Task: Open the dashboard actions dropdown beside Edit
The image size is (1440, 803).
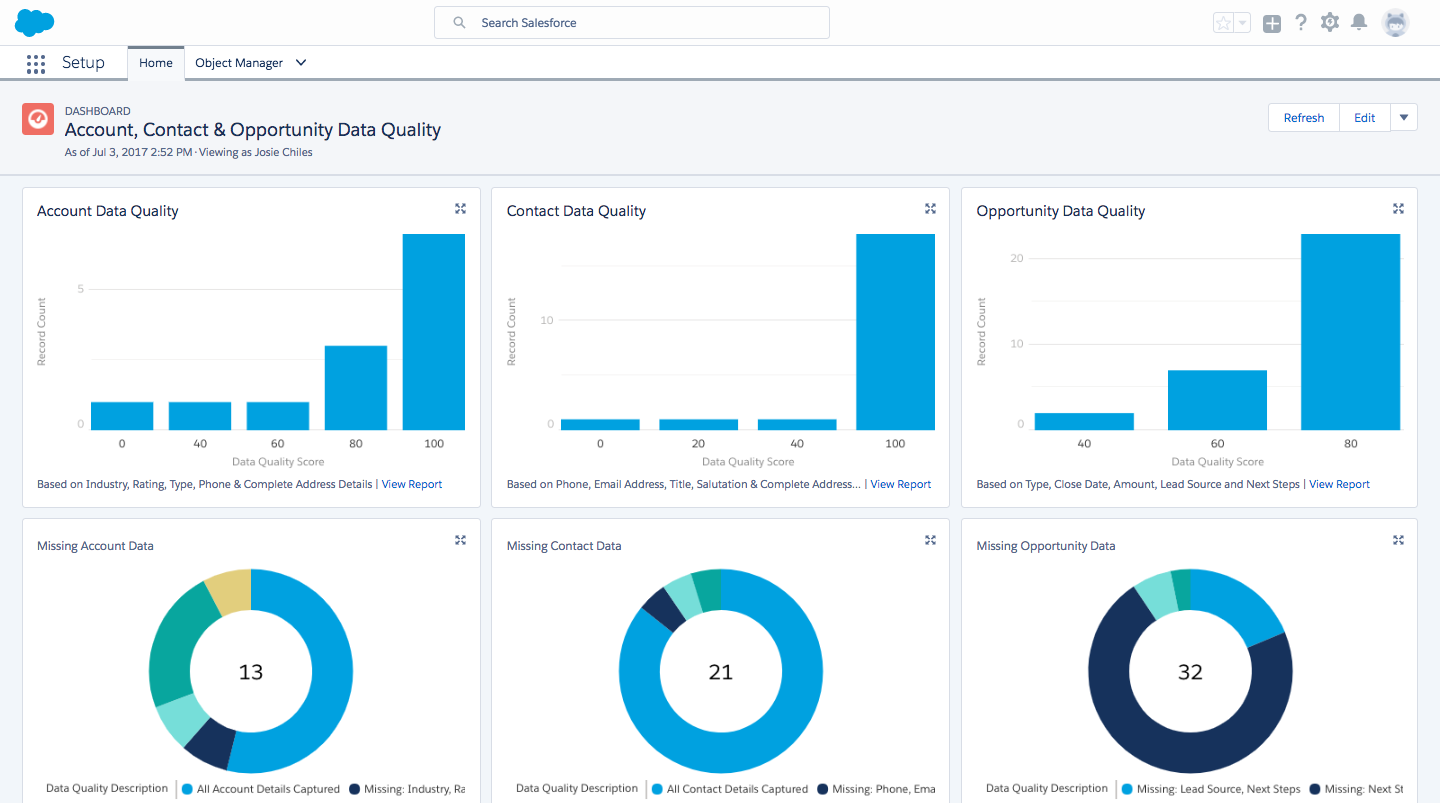Action: coord(1404,117)
